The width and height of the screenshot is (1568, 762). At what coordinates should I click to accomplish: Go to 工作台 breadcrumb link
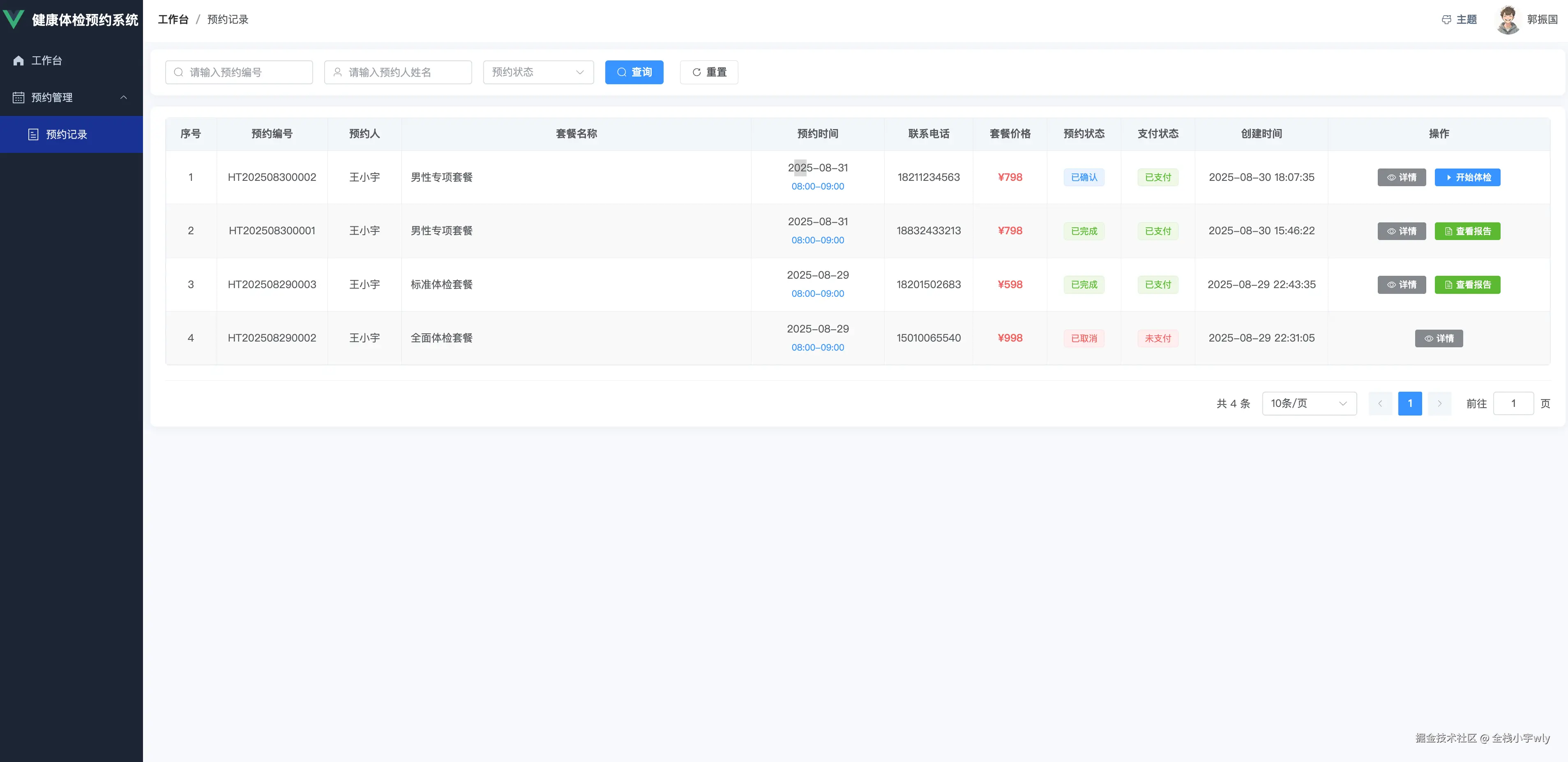(173, 19)
